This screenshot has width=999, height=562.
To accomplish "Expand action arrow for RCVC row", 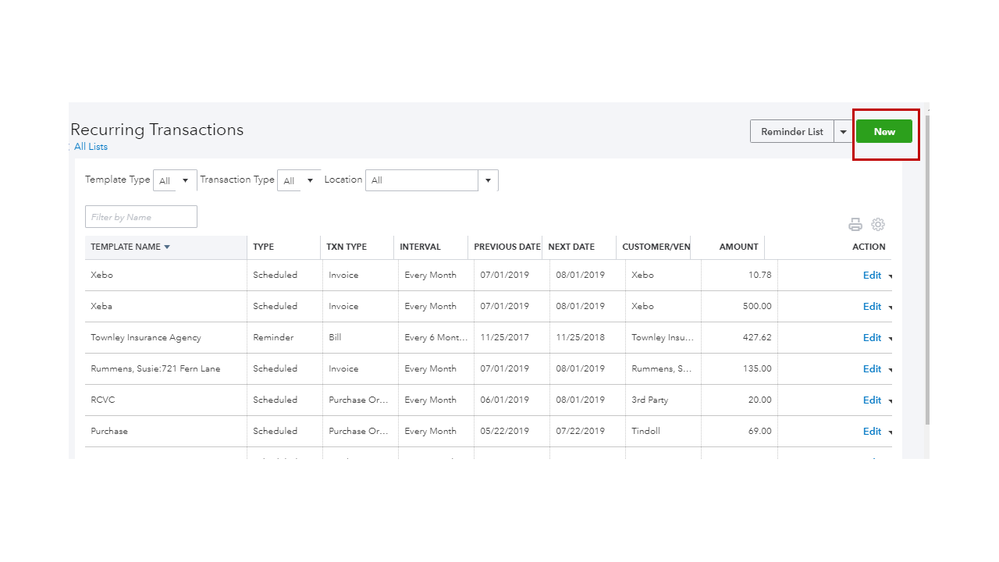I will (x=890, y=401).
